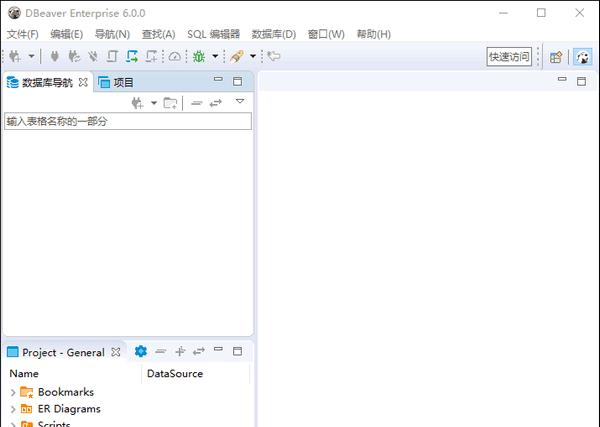Image resolution: width=600 pixels, height=427 pixels.
Task: Open the 编辑(E) menu
Action: pos(67,34)
